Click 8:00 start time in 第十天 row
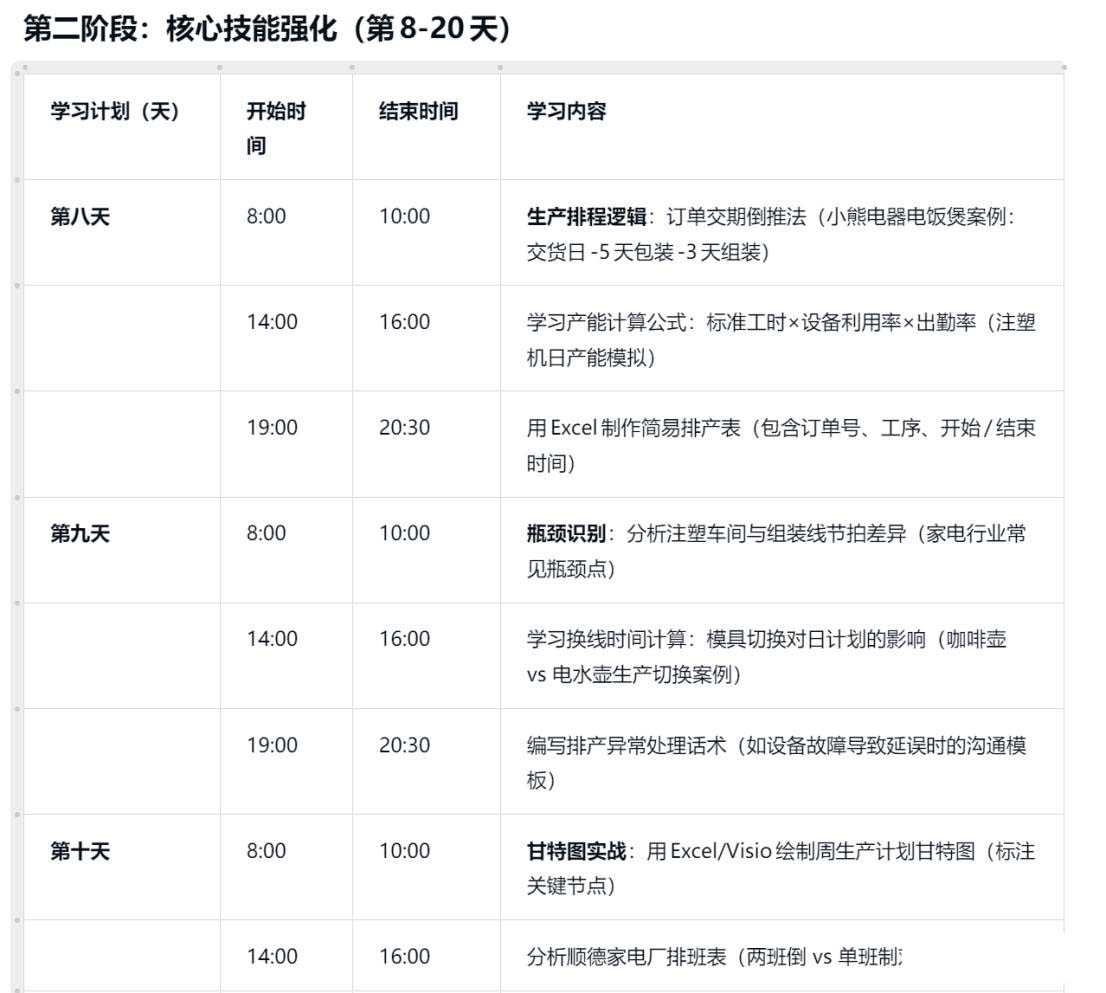Image resolution: width=1106 pixels, height=993 pixels. 266,851
